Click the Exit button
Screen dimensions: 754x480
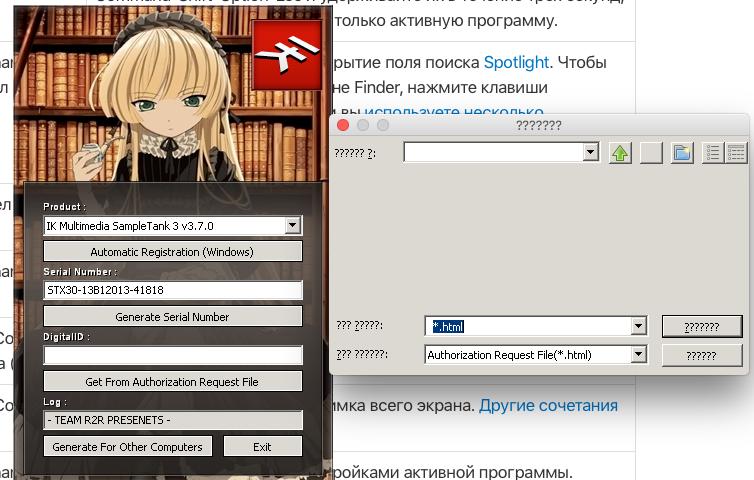pyautogui.click(x=262, y=446)
